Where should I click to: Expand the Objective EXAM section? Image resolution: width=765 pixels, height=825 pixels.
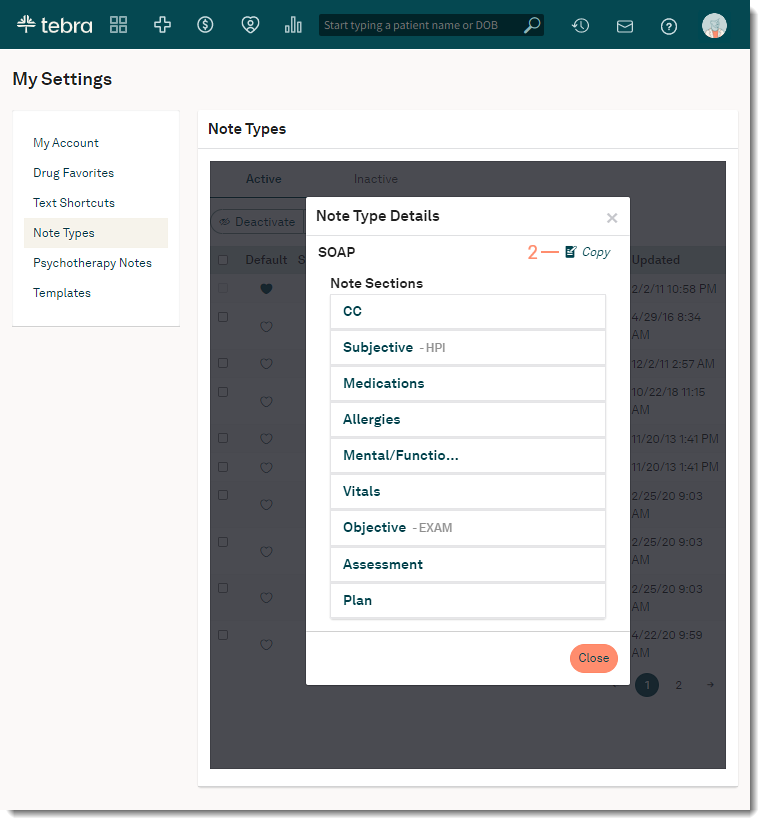467,528
